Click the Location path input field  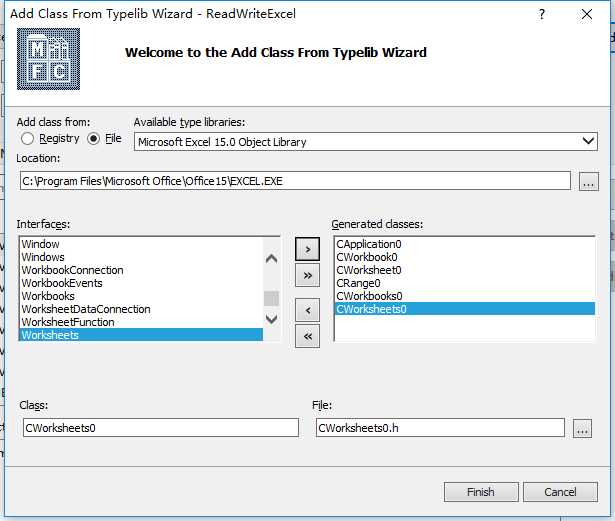tap(295, 181)
